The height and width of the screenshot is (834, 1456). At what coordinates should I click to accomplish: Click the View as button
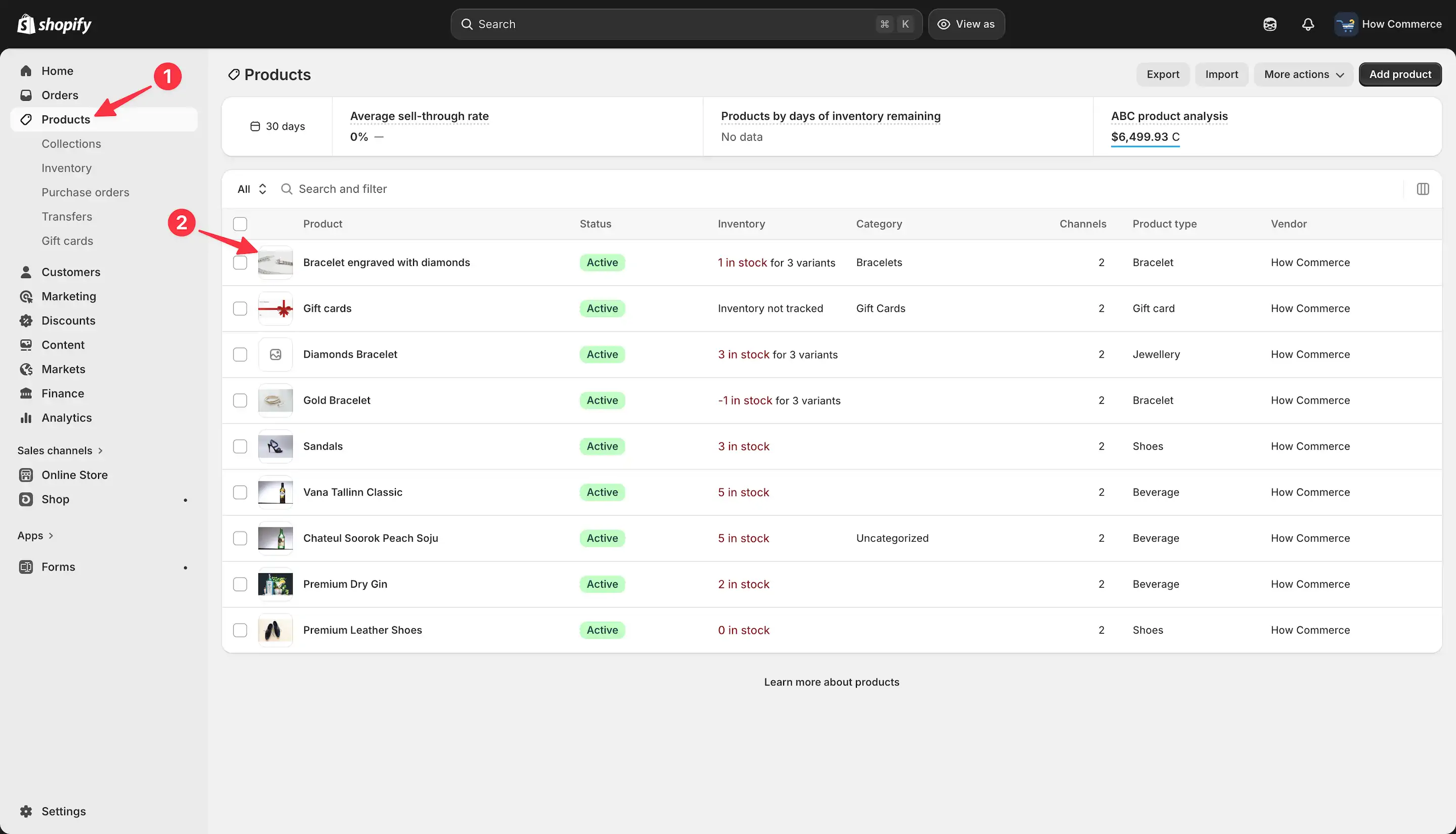tap(967, 24)
